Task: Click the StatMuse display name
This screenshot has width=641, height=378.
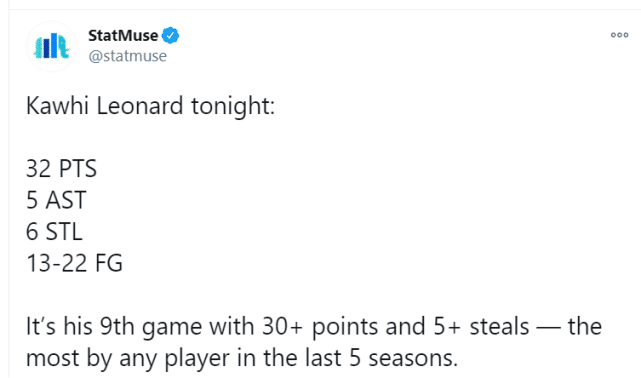Action: pos(123,36)
